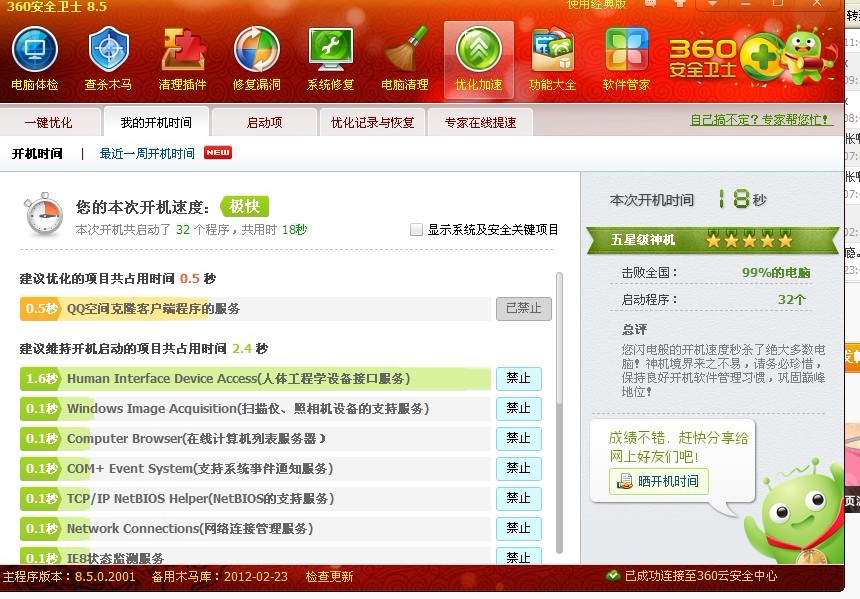Click the stopwatch icon beside boot speed
The height and width of the screenshot is (599, 860).
(43, 214)
